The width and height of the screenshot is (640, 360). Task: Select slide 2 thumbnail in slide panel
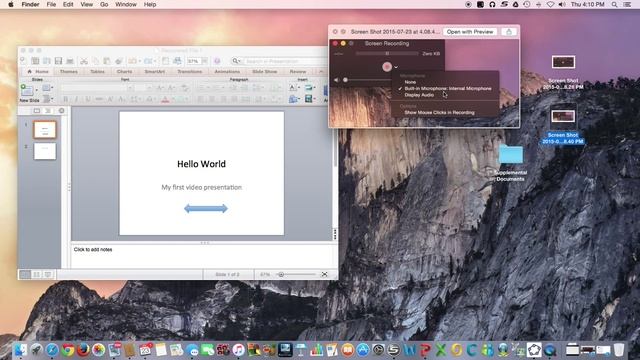45,151
